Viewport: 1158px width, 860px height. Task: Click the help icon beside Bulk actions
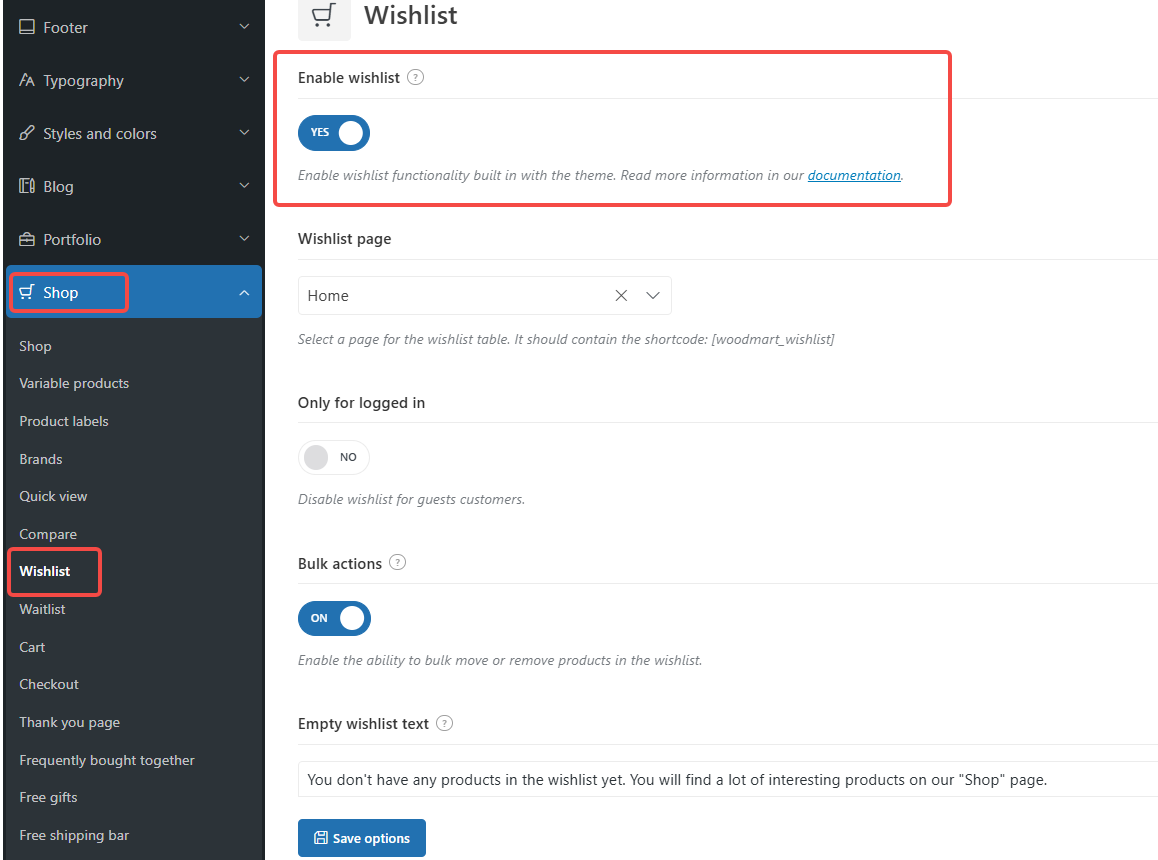click(x=398, y=563)
